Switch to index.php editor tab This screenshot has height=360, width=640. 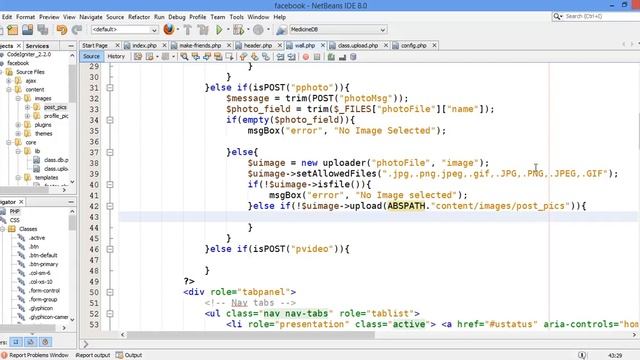[x=144, y=45]
